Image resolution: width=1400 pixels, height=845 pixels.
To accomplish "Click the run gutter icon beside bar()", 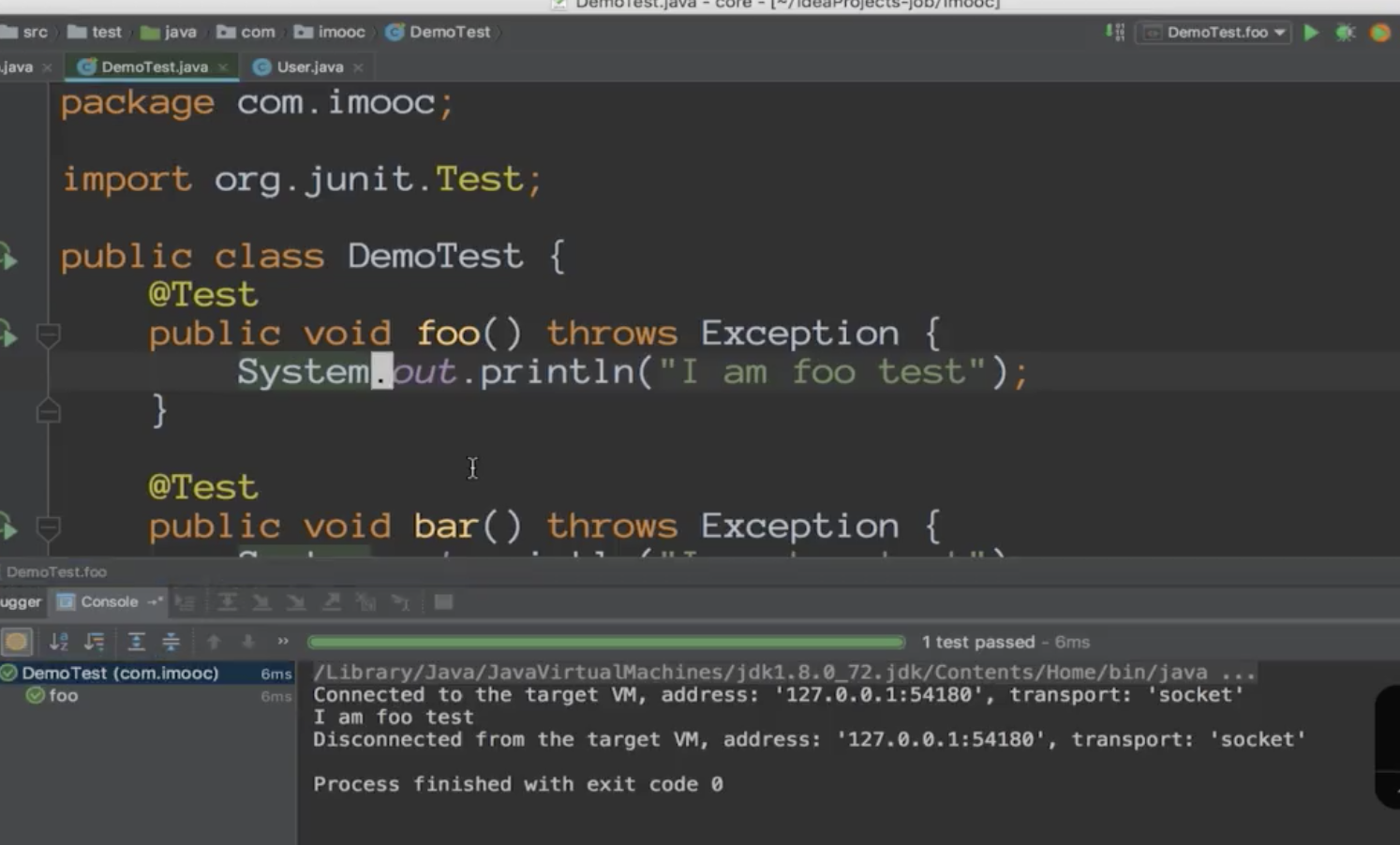I will (8, 526).
